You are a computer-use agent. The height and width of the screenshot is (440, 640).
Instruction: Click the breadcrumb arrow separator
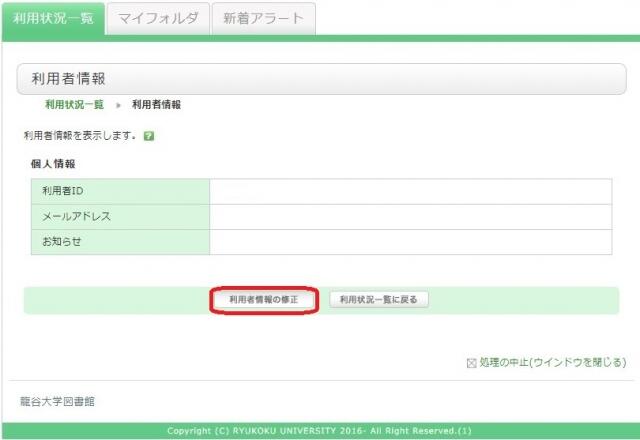118,104
